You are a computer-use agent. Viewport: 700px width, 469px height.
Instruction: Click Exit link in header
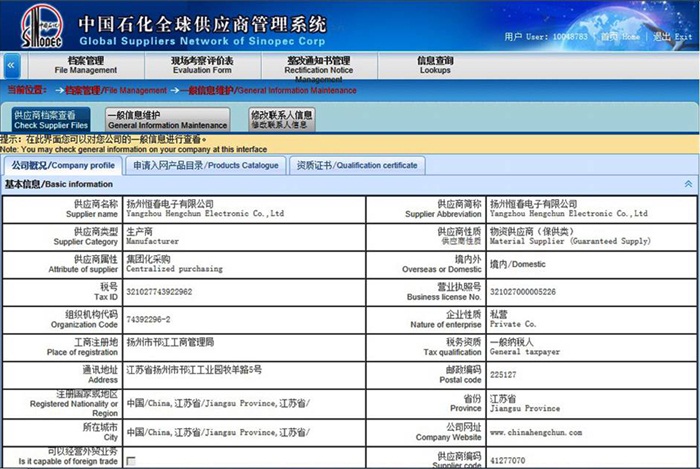672,37
